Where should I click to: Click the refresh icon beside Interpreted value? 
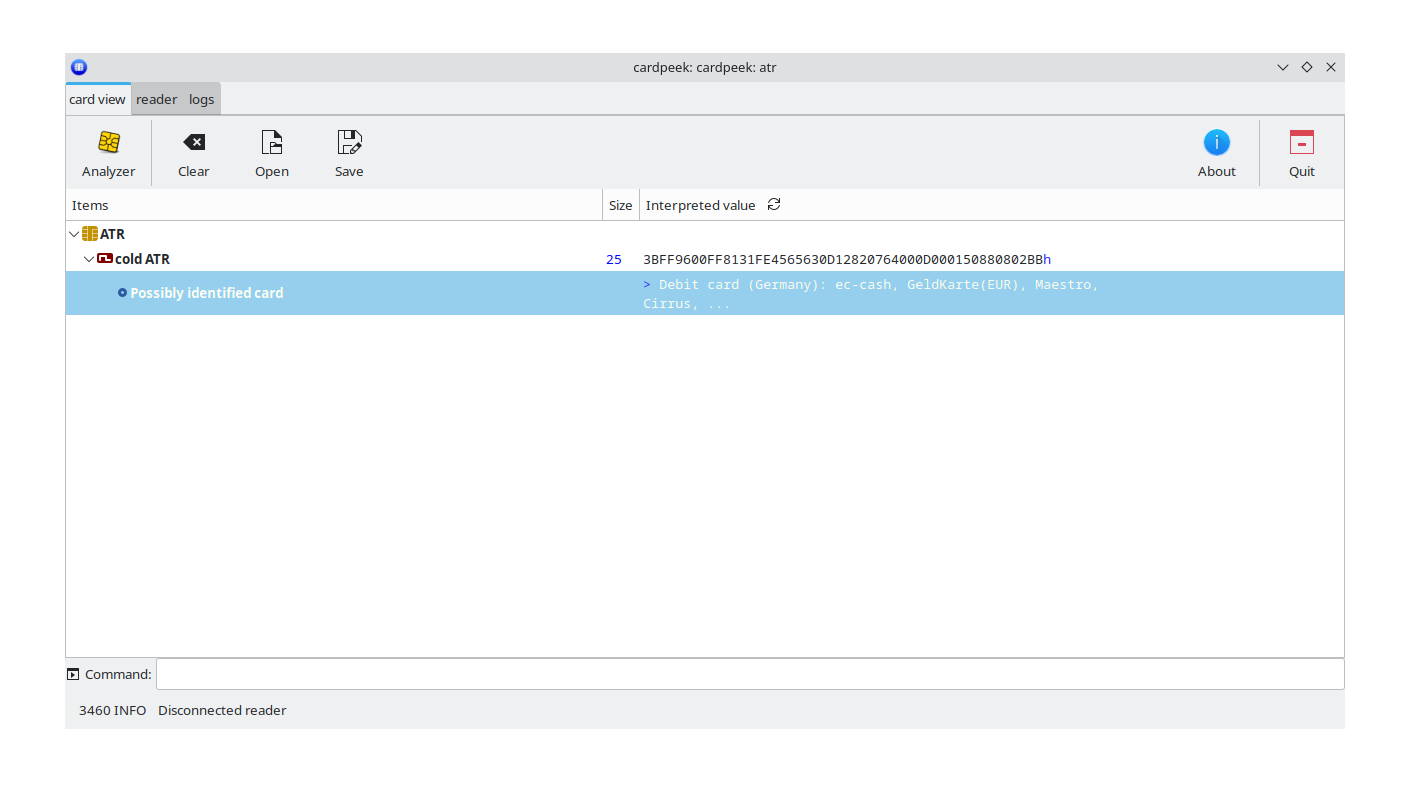774,205
